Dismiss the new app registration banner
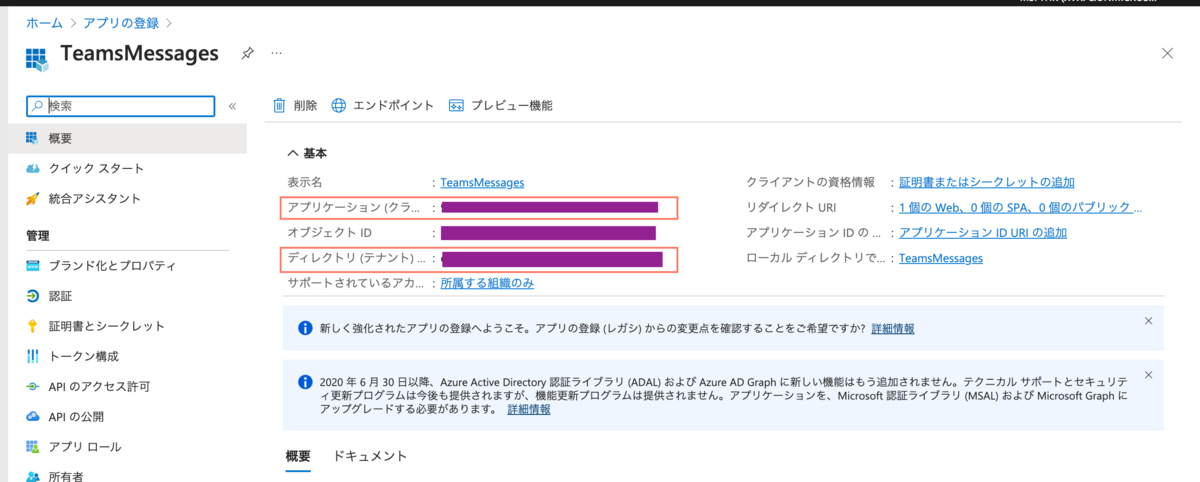This screenshot has height=482, width=1200. tap(1148, 321)
